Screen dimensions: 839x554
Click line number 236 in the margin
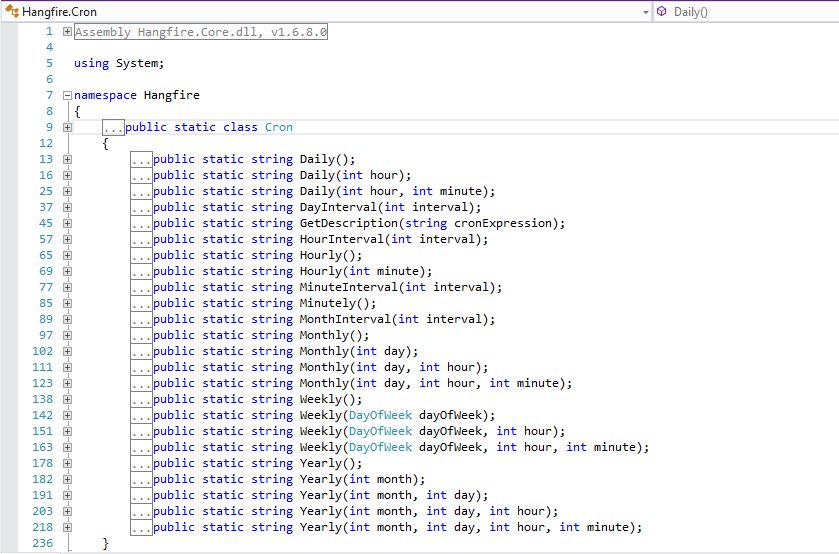pos(43,543)
